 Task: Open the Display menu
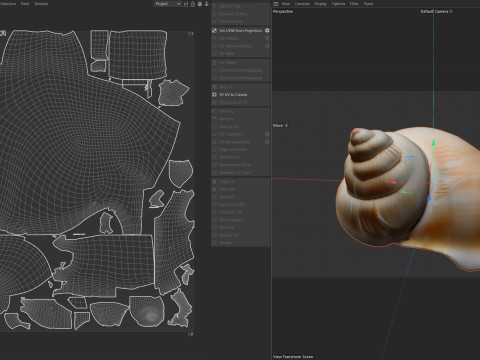pyautogui.click(x=320, y=4)
